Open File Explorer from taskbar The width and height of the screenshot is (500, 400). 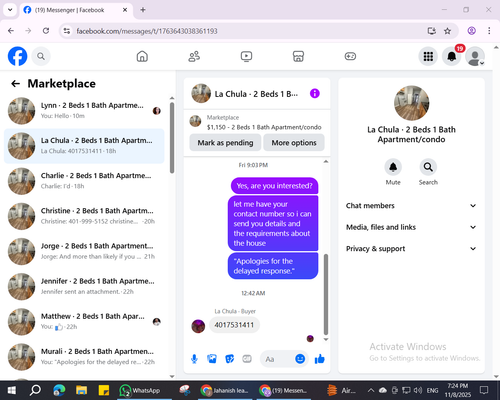[x=81, y=390]
